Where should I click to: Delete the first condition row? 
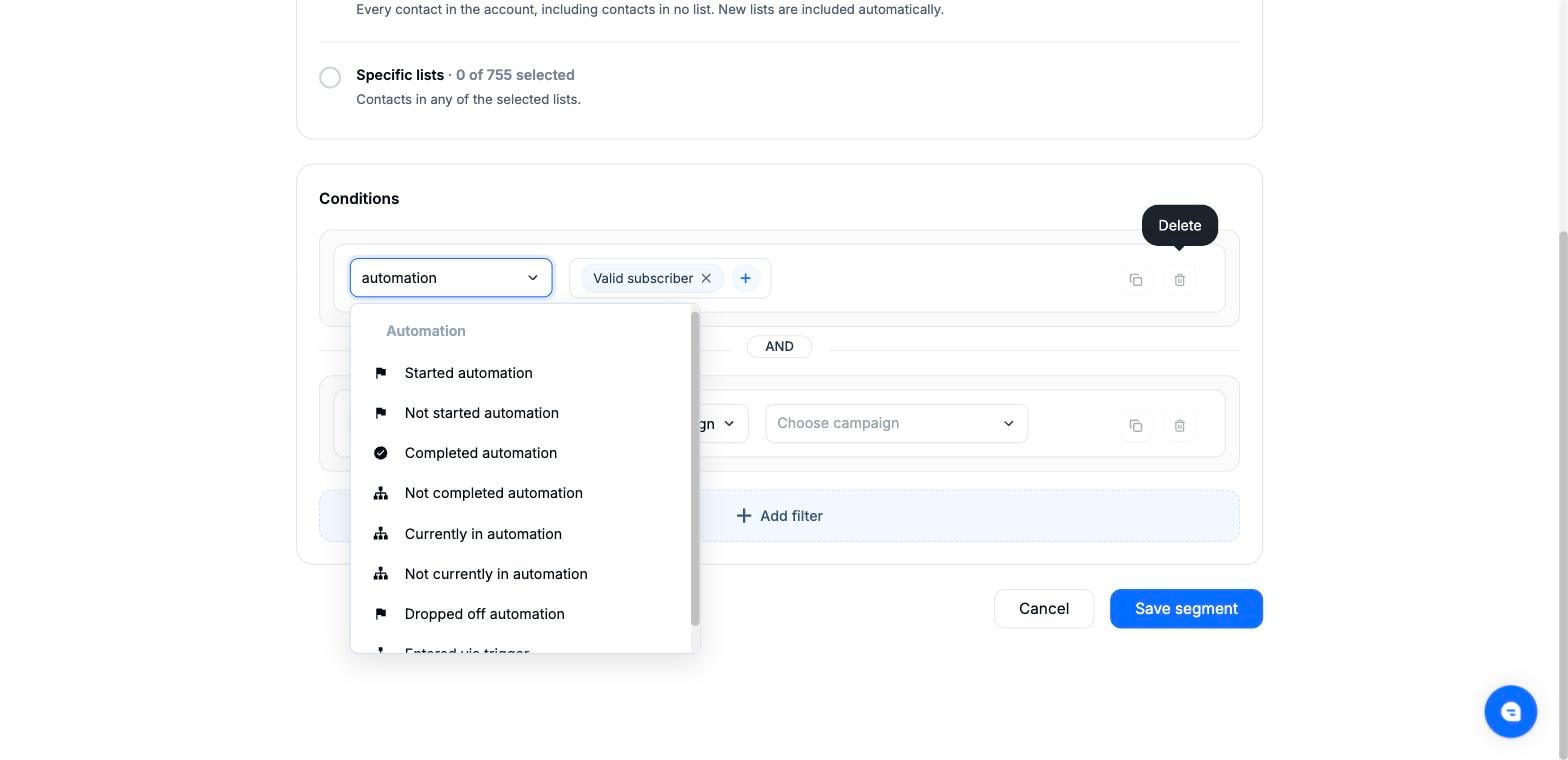tap(1180, 280)
